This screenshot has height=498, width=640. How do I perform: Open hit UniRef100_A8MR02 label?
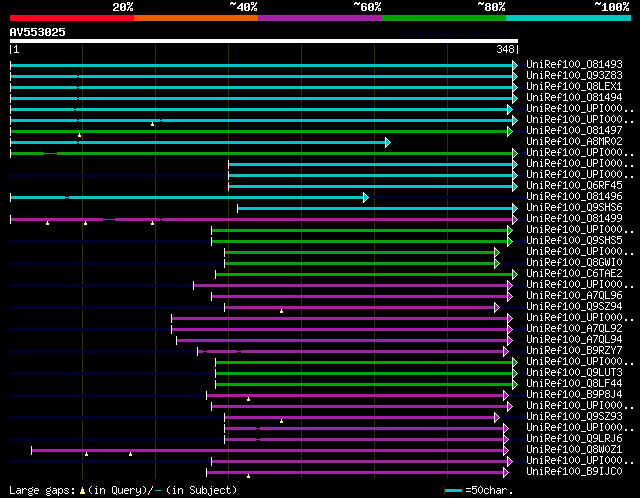click(574, 142)
